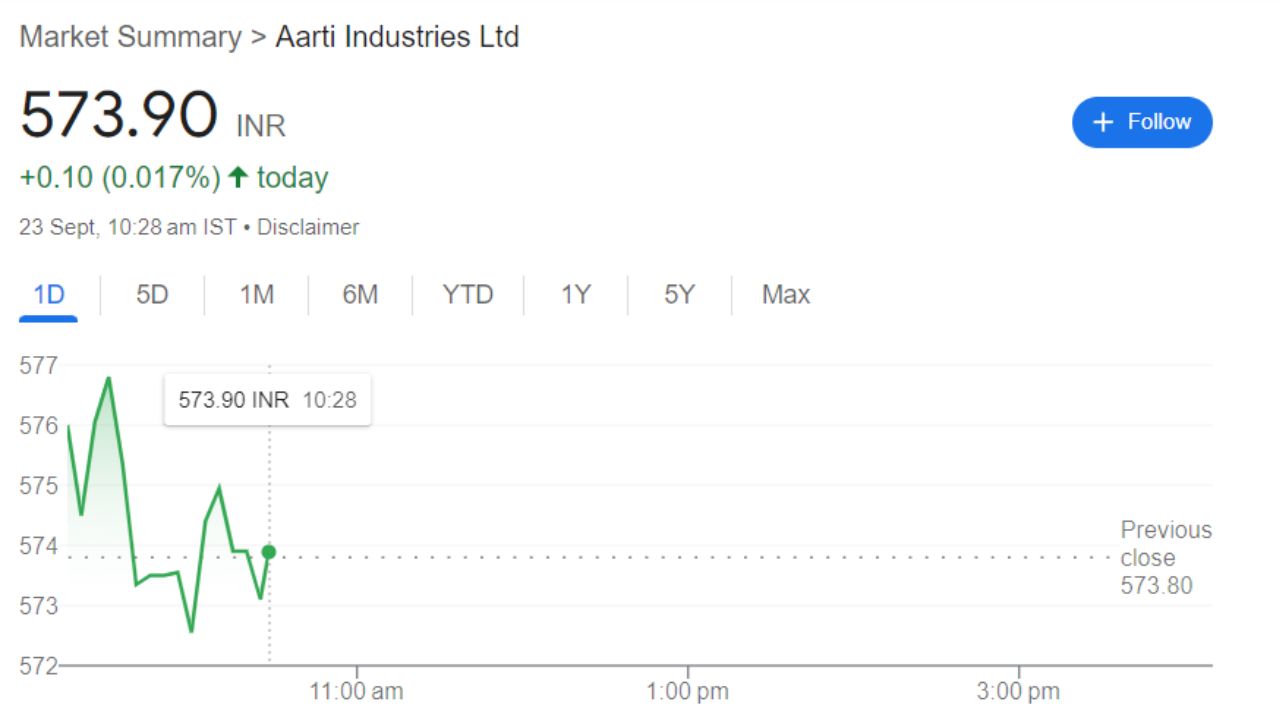Switch to the 6M range tab
This screenshot has height=720, width=1280.
tap(360, 295)
